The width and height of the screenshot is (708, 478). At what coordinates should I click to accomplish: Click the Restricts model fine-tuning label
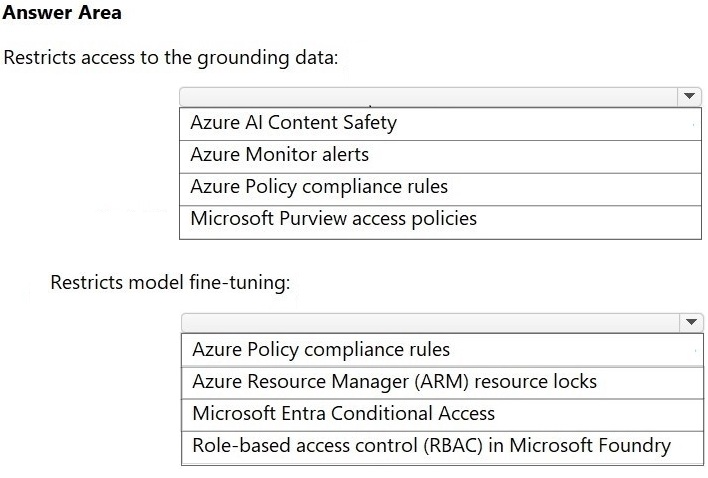(x=170, y=283)
